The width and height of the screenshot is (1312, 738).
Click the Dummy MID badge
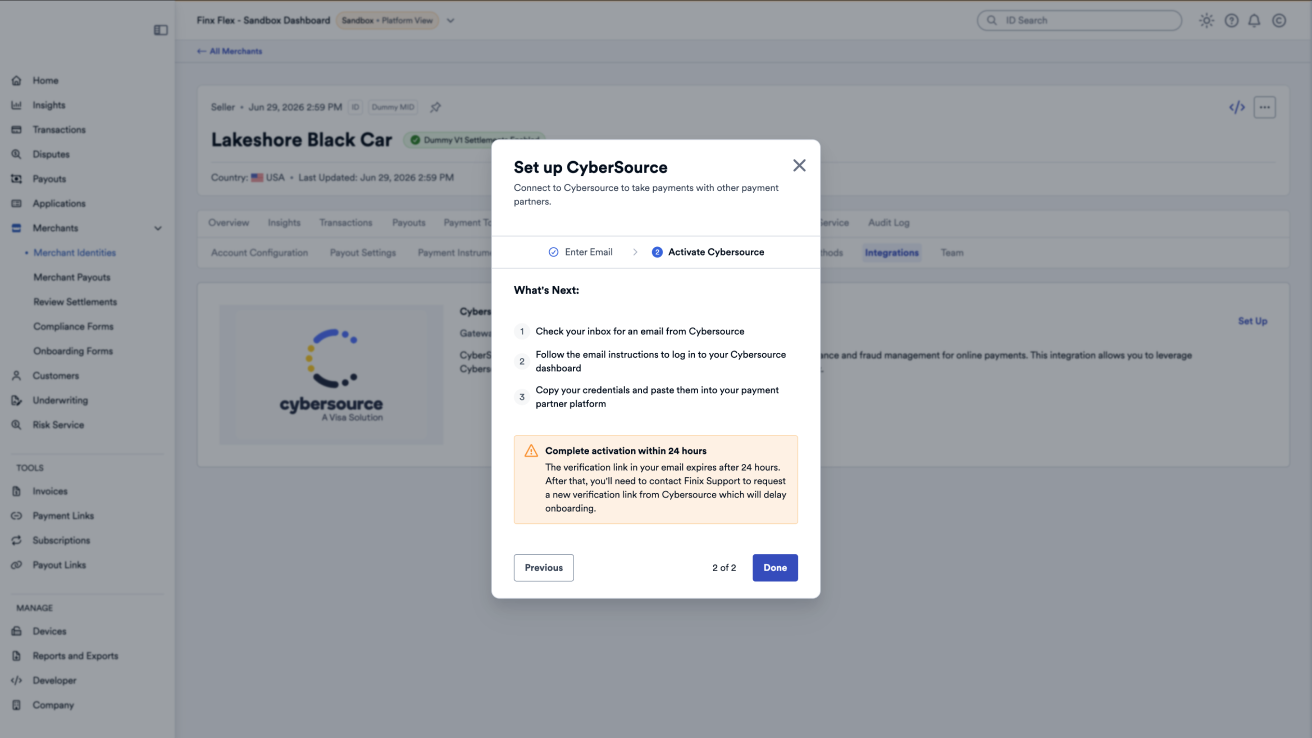[x=392, y=107]
